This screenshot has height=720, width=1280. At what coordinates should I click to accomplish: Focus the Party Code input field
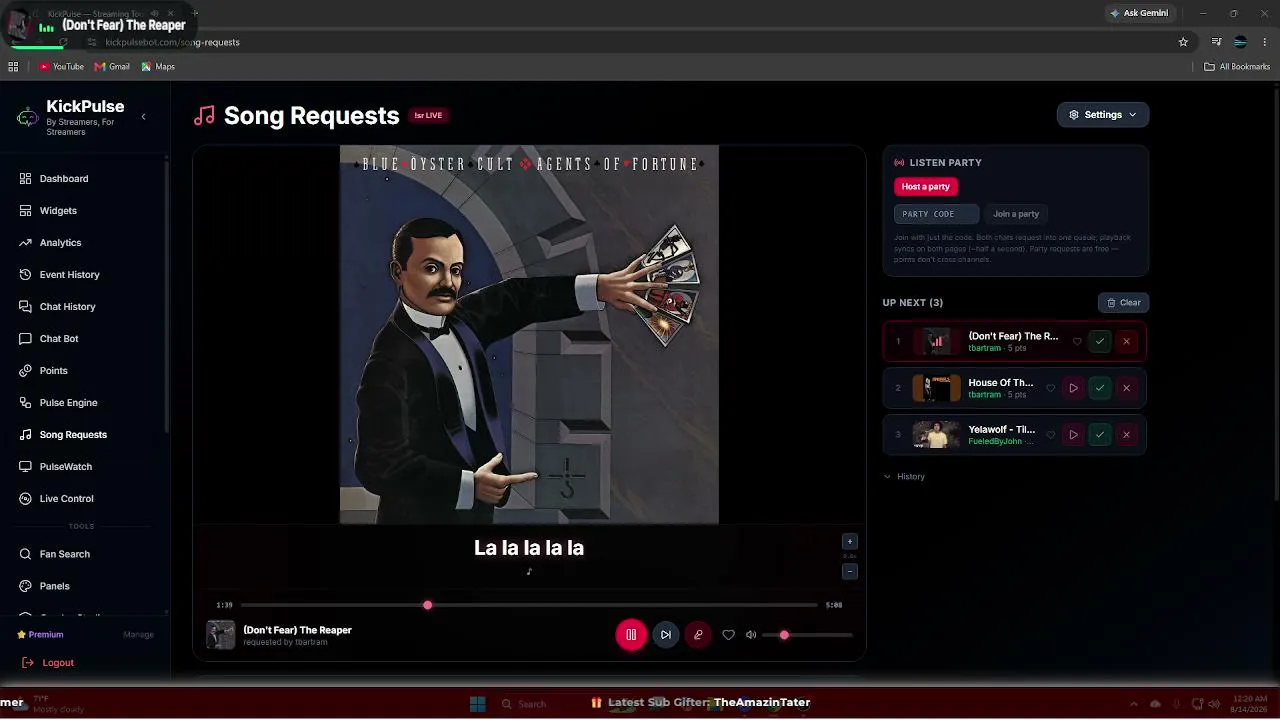(x=936, y=214)
